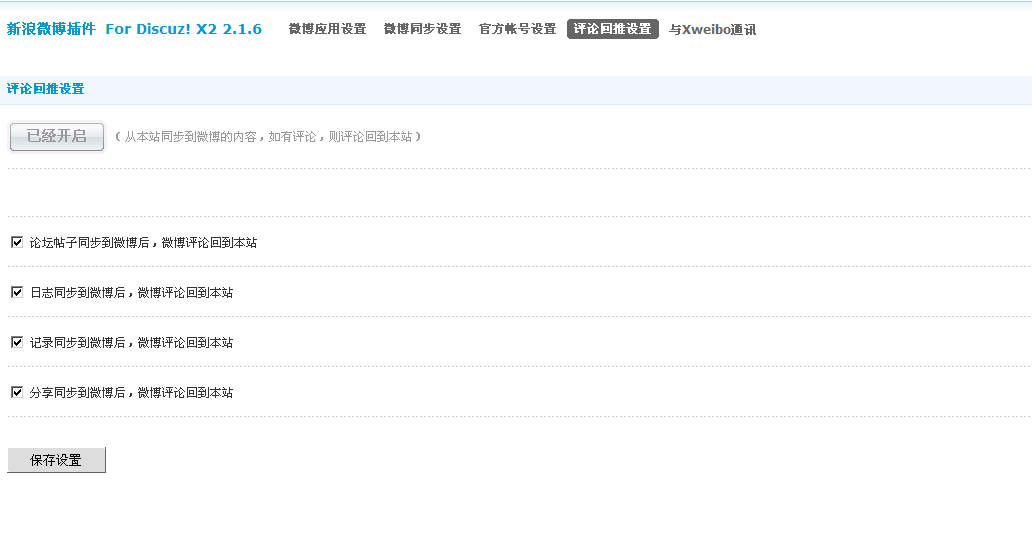Uncheck 论坛帖子同步到微博后 checkbox
This screenshot has width=1032, height=560.
point(17,242)
